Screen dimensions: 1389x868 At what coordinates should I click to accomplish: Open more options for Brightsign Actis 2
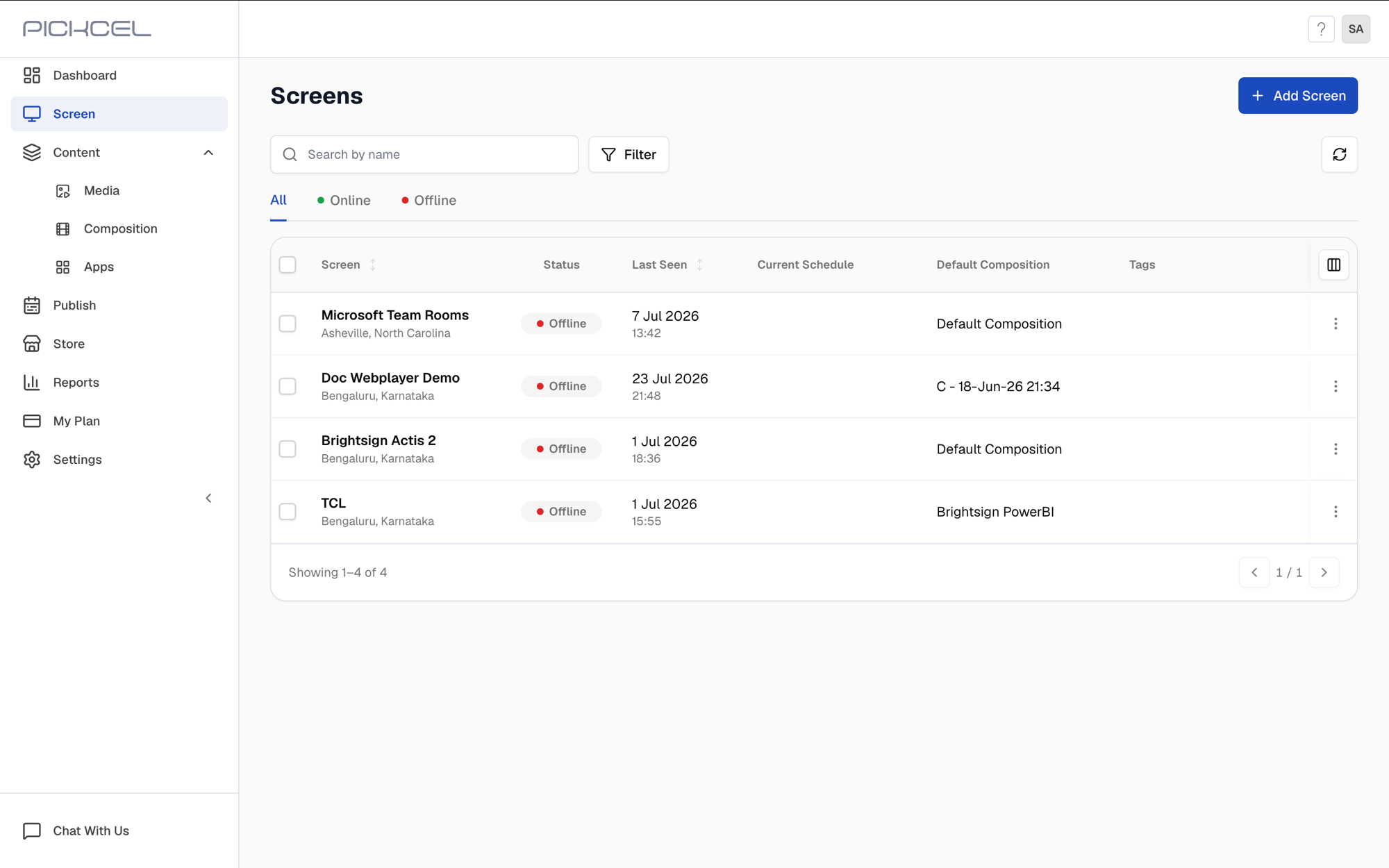[1335, 449]
